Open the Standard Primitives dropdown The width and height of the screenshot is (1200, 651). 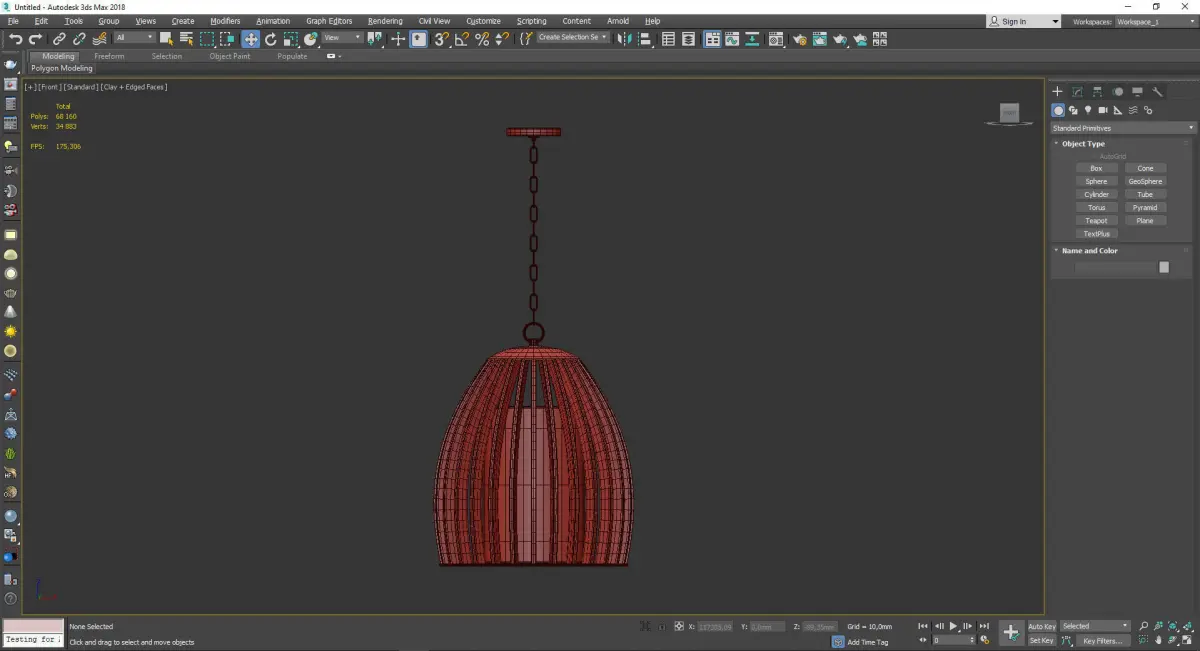(x=1122, y=128)
